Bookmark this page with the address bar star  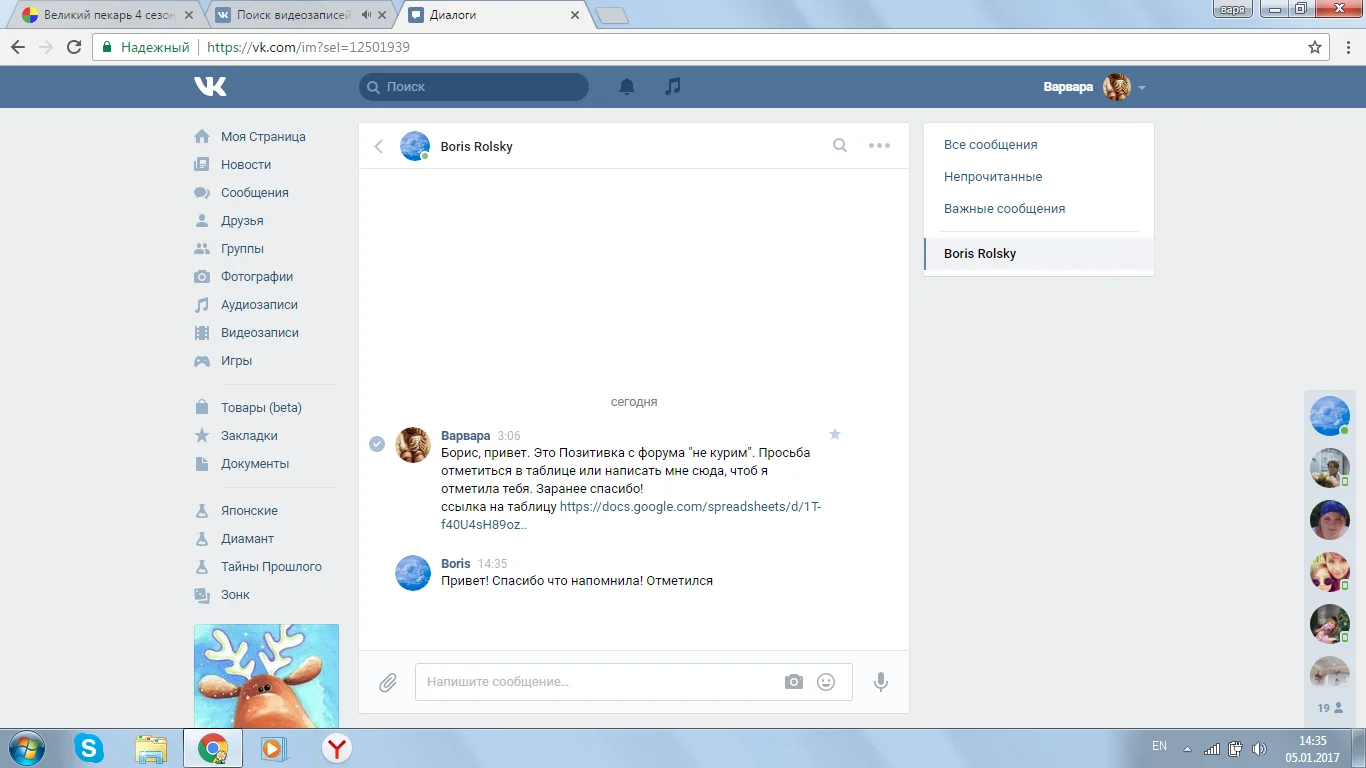pyautogui.click(x=1315, y=47)
